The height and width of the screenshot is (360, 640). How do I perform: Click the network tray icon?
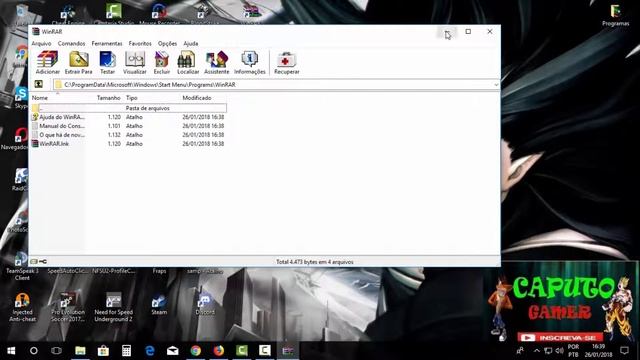coord(548,351)
